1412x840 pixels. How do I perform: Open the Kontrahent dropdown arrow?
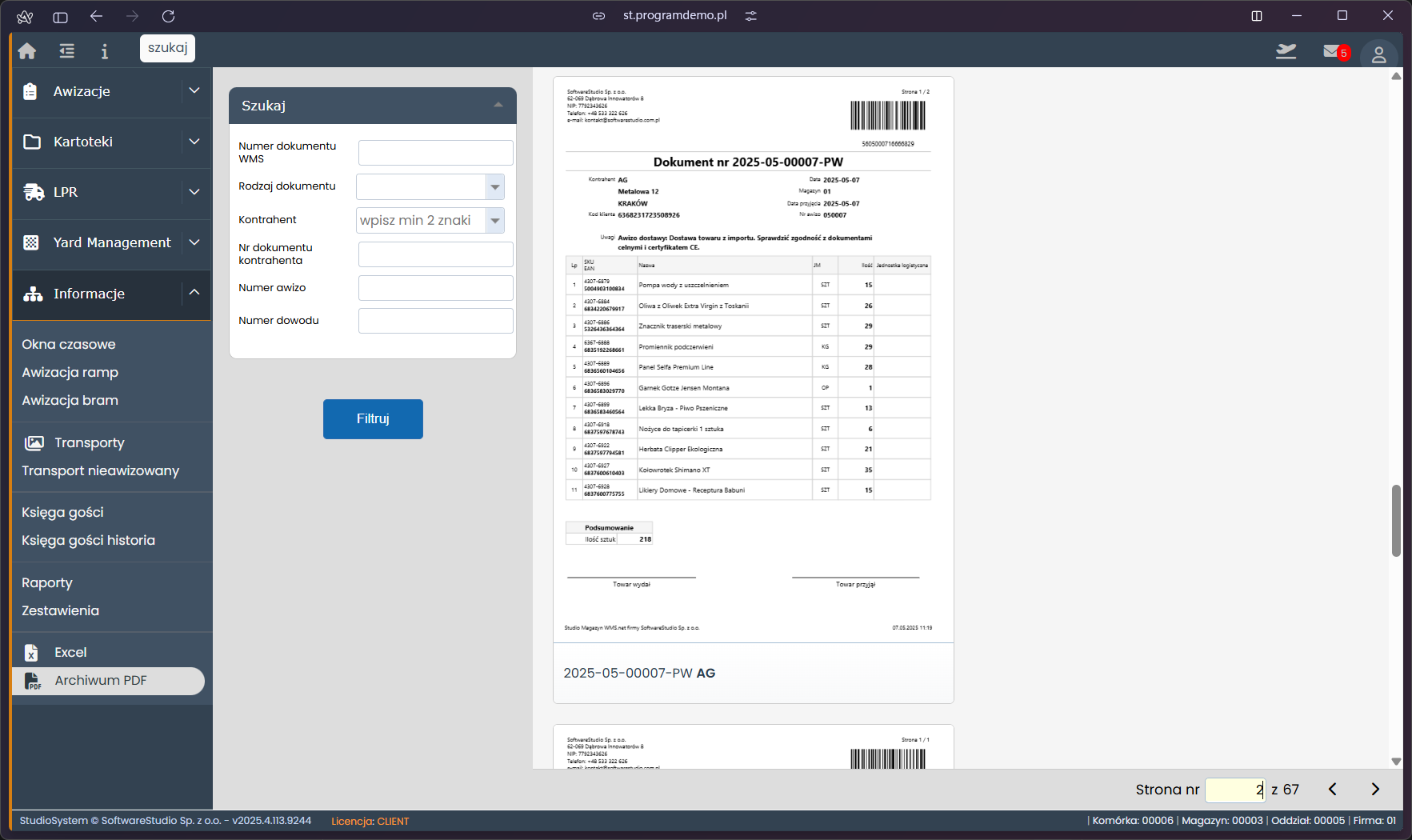coord(495,221)
